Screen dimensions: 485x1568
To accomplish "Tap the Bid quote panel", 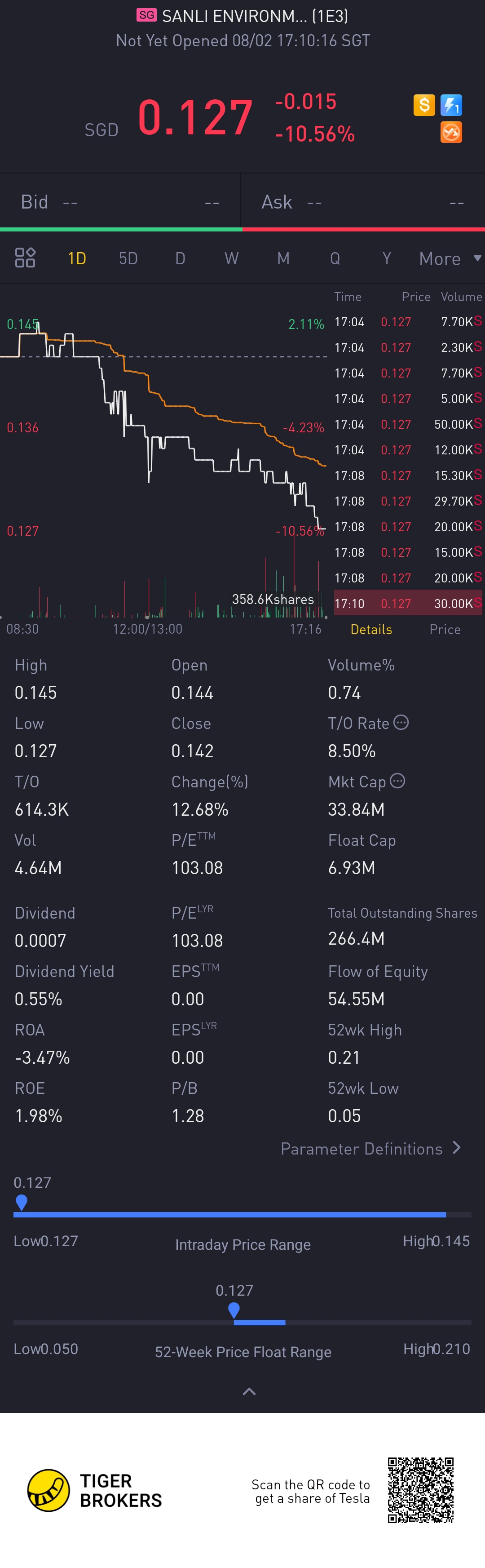I will click(120, 202).
